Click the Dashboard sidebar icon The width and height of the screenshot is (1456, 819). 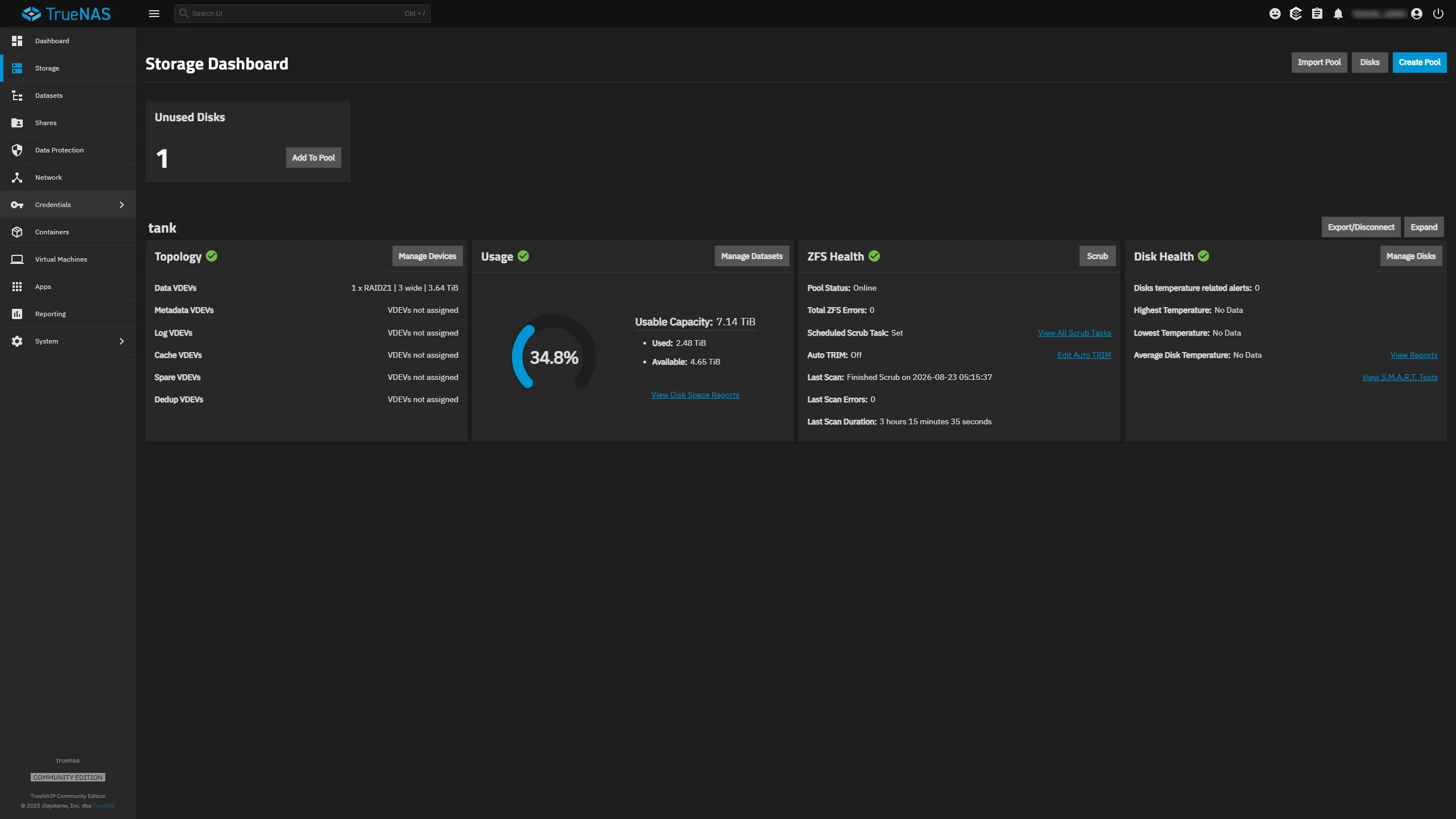tap(17, 41)
